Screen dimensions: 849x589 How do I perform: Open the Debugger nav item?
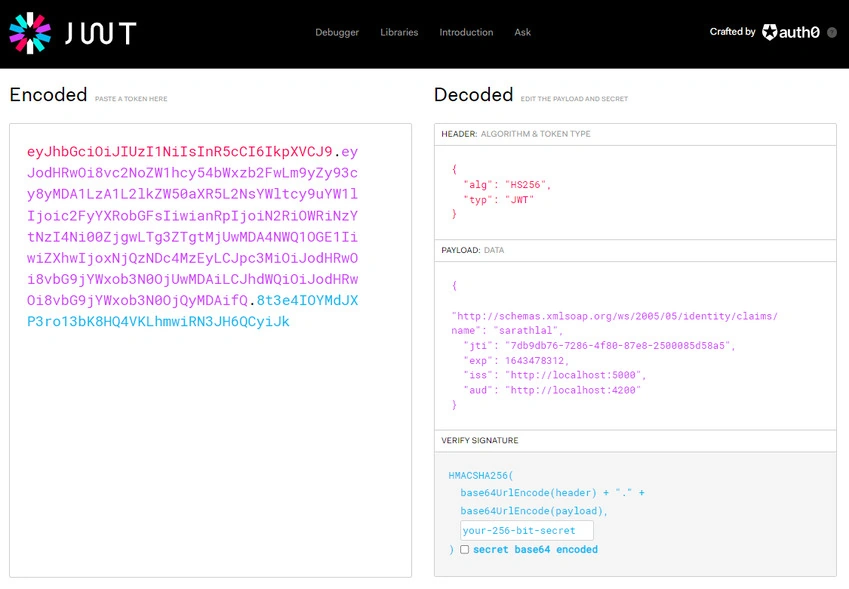[337, 32]
